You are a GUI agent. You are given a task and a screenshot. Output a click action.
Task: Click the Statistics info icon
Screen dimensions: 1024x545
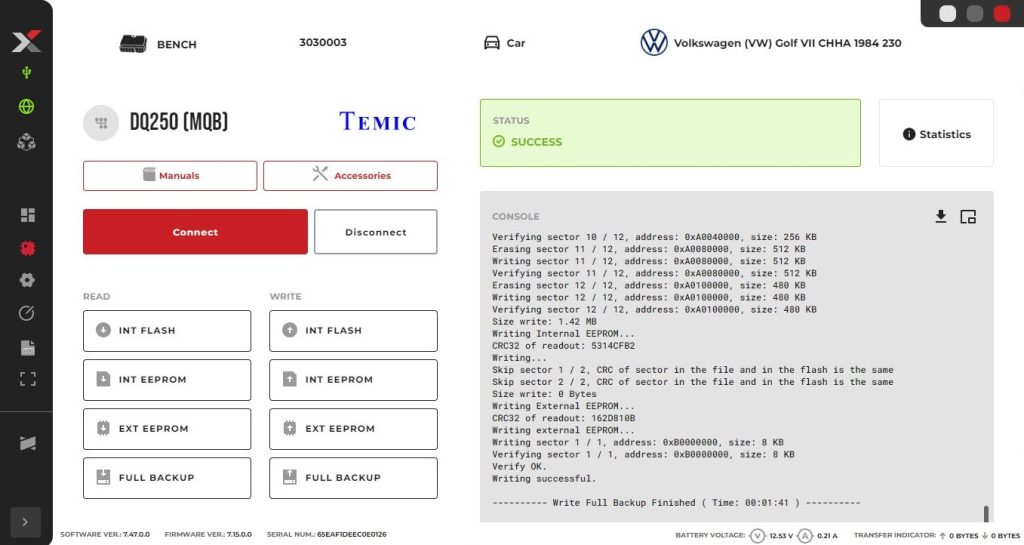[x=908, y=134]
